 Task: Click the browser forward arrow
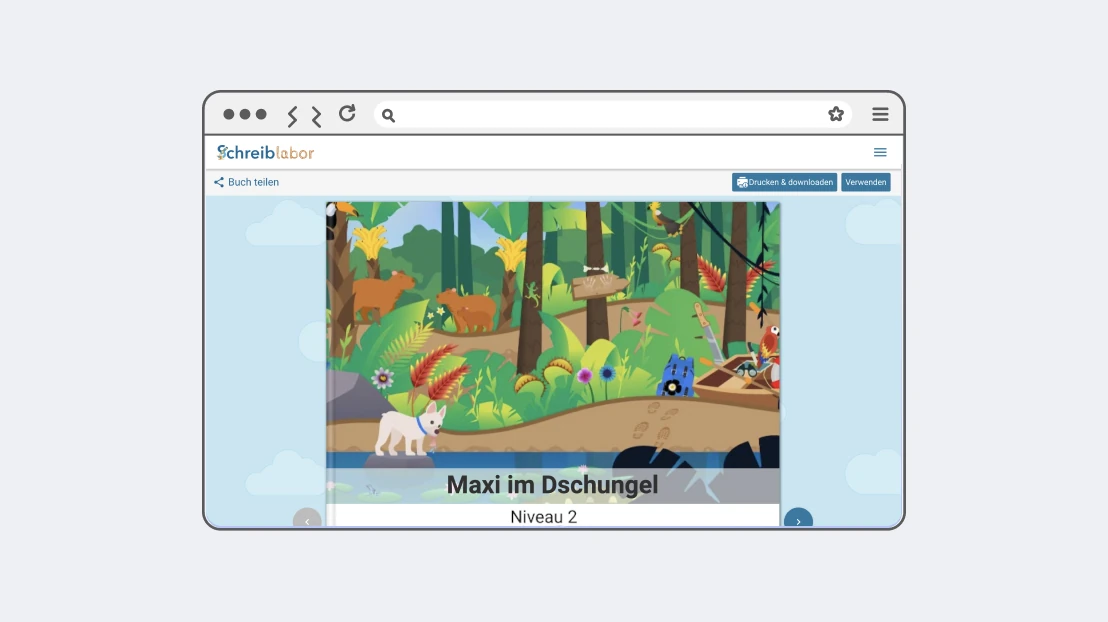pyautogui.click(x=316, y=116)
